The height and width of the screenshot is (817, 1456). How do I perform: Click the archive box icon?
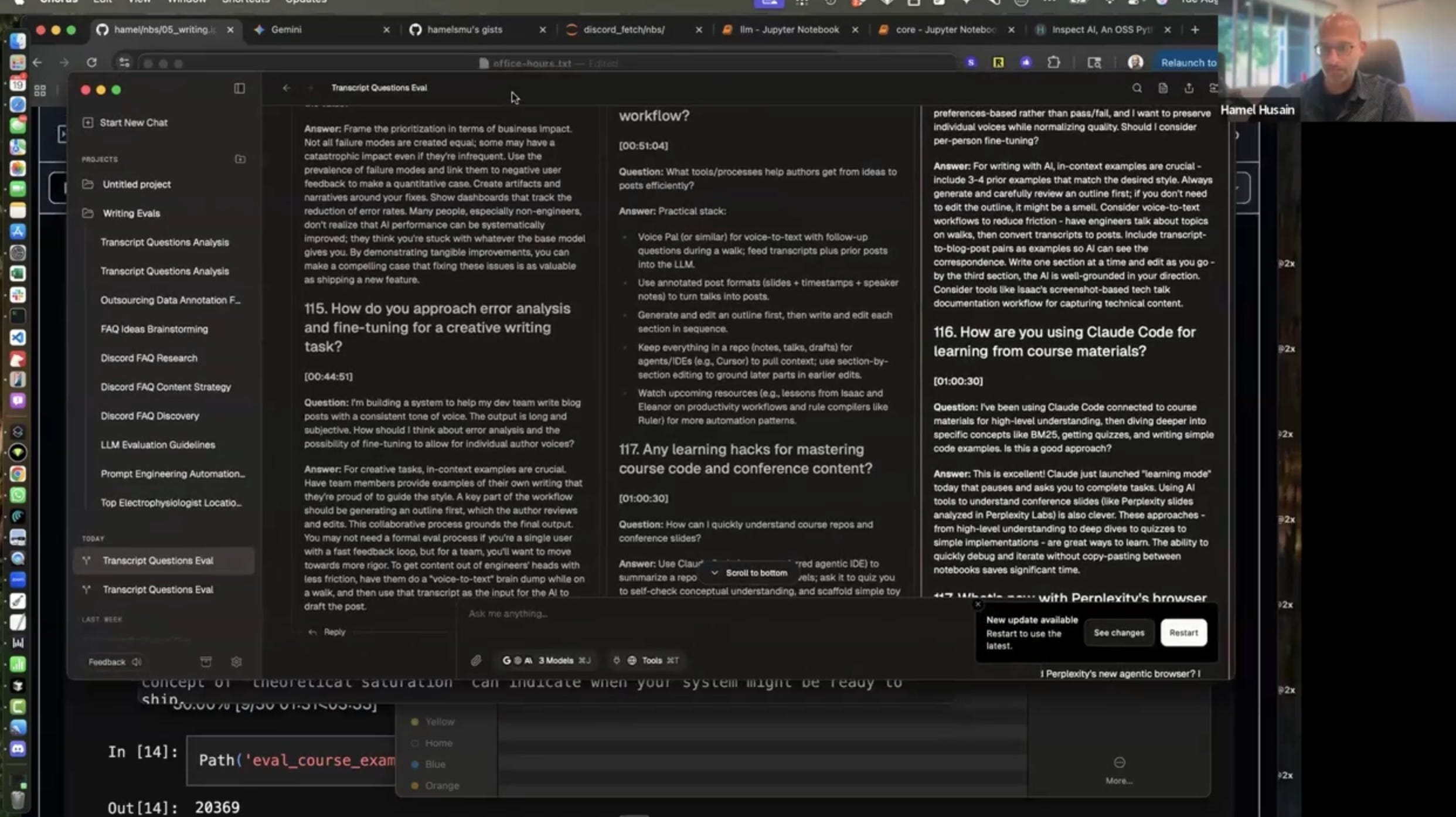coord(206,662)
